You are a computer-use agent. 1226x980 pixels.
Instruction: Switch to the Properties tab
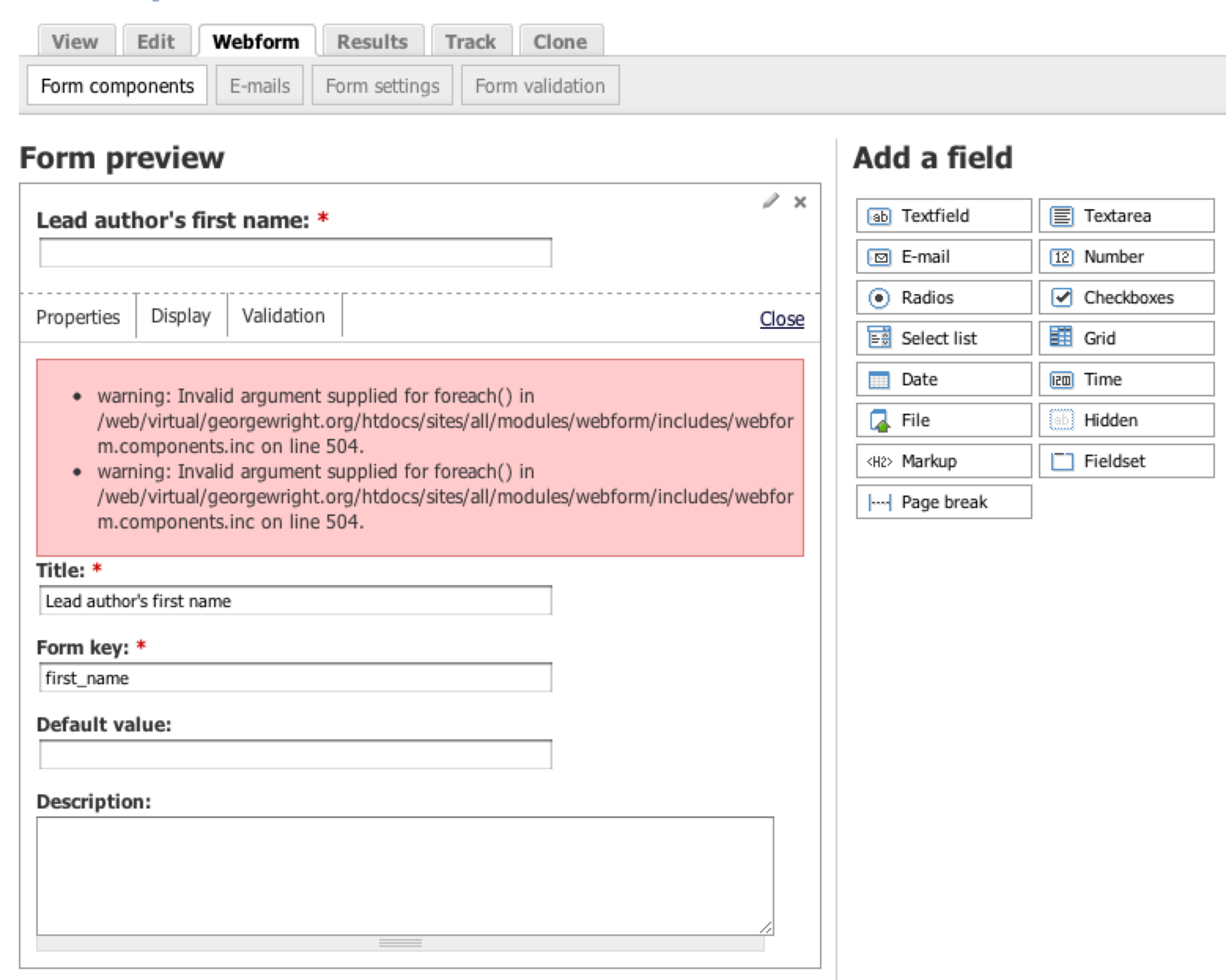[78, 317]
